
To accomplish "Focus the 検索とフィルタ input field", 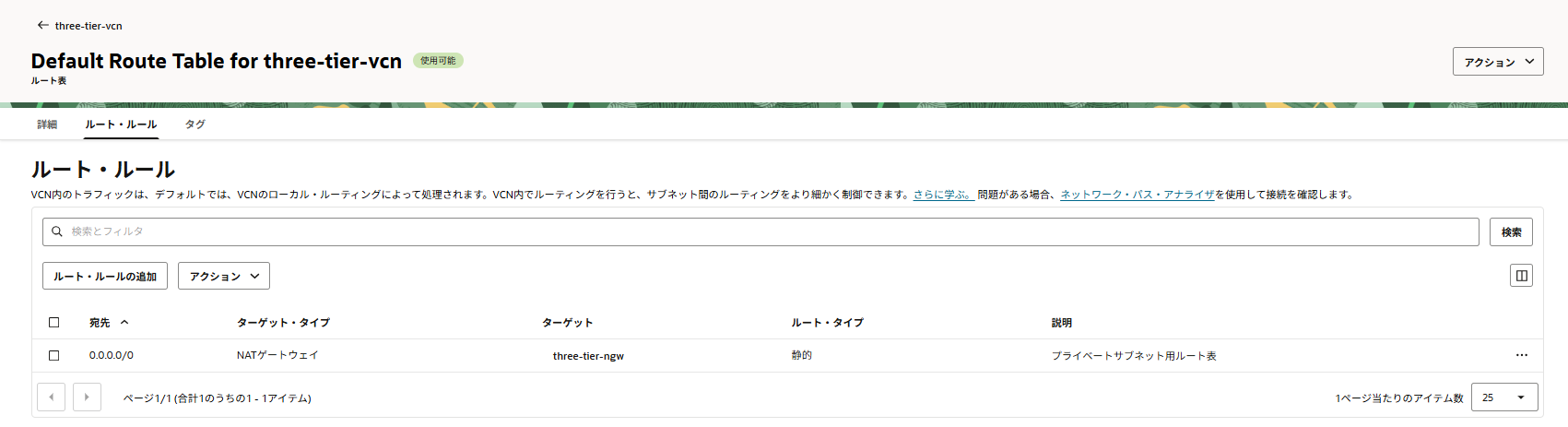I will 760,231.
